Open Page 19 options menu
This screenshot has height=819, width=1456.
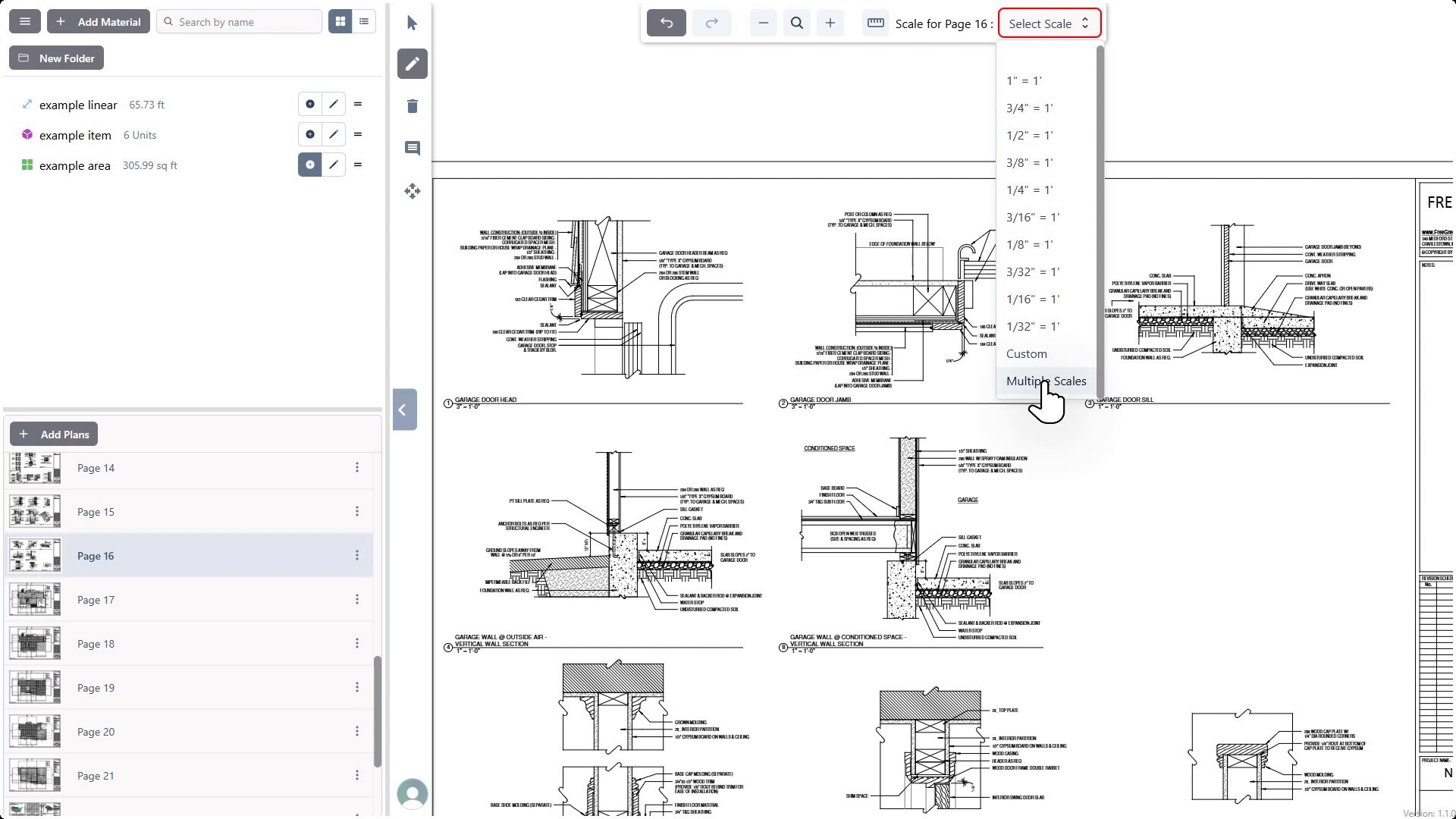coord(357,688)
